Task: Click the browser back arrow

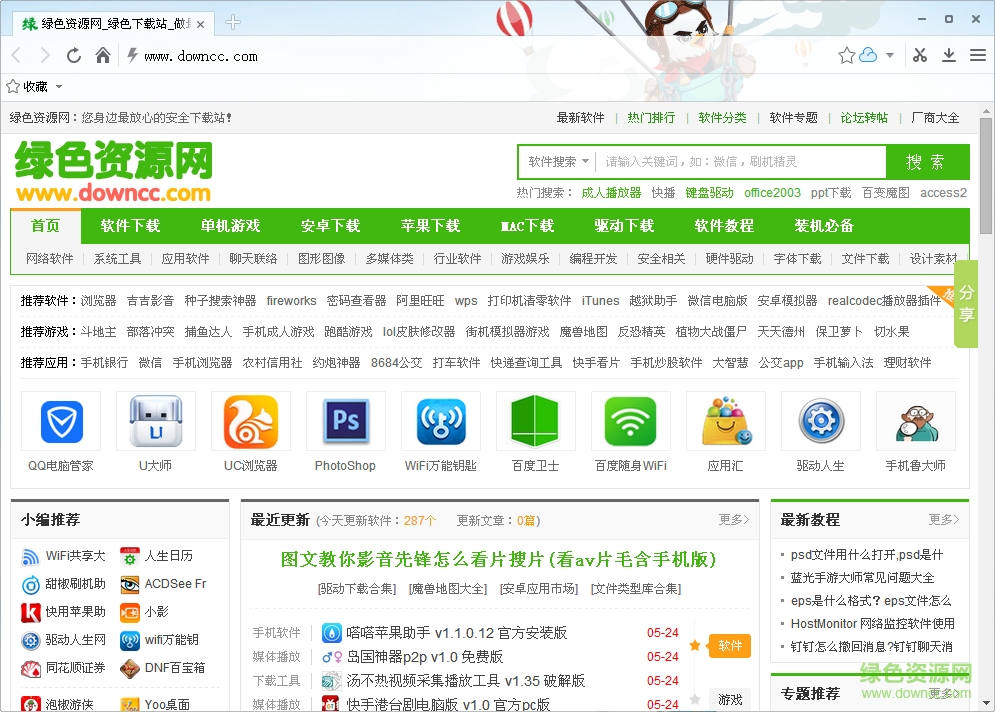Action: (17, 56)
